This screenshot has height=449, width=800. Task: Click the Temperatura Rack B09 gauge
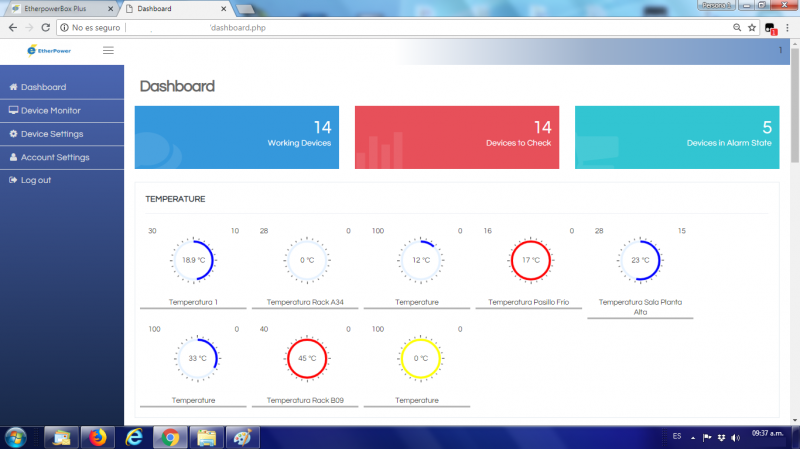tap(307, 358)
